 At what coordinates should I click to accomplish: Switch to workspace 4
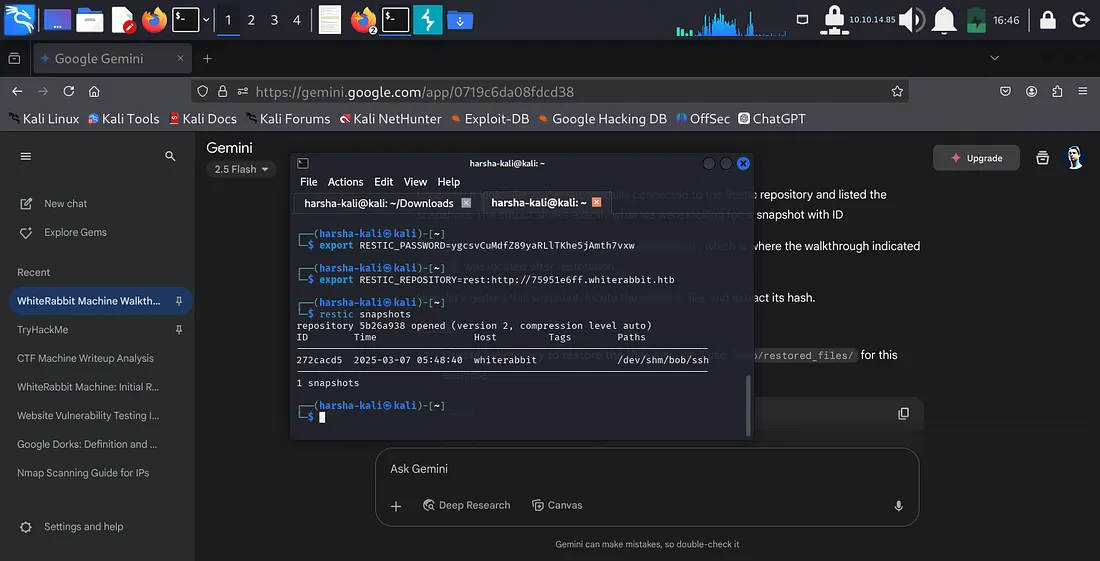(297, 20)
